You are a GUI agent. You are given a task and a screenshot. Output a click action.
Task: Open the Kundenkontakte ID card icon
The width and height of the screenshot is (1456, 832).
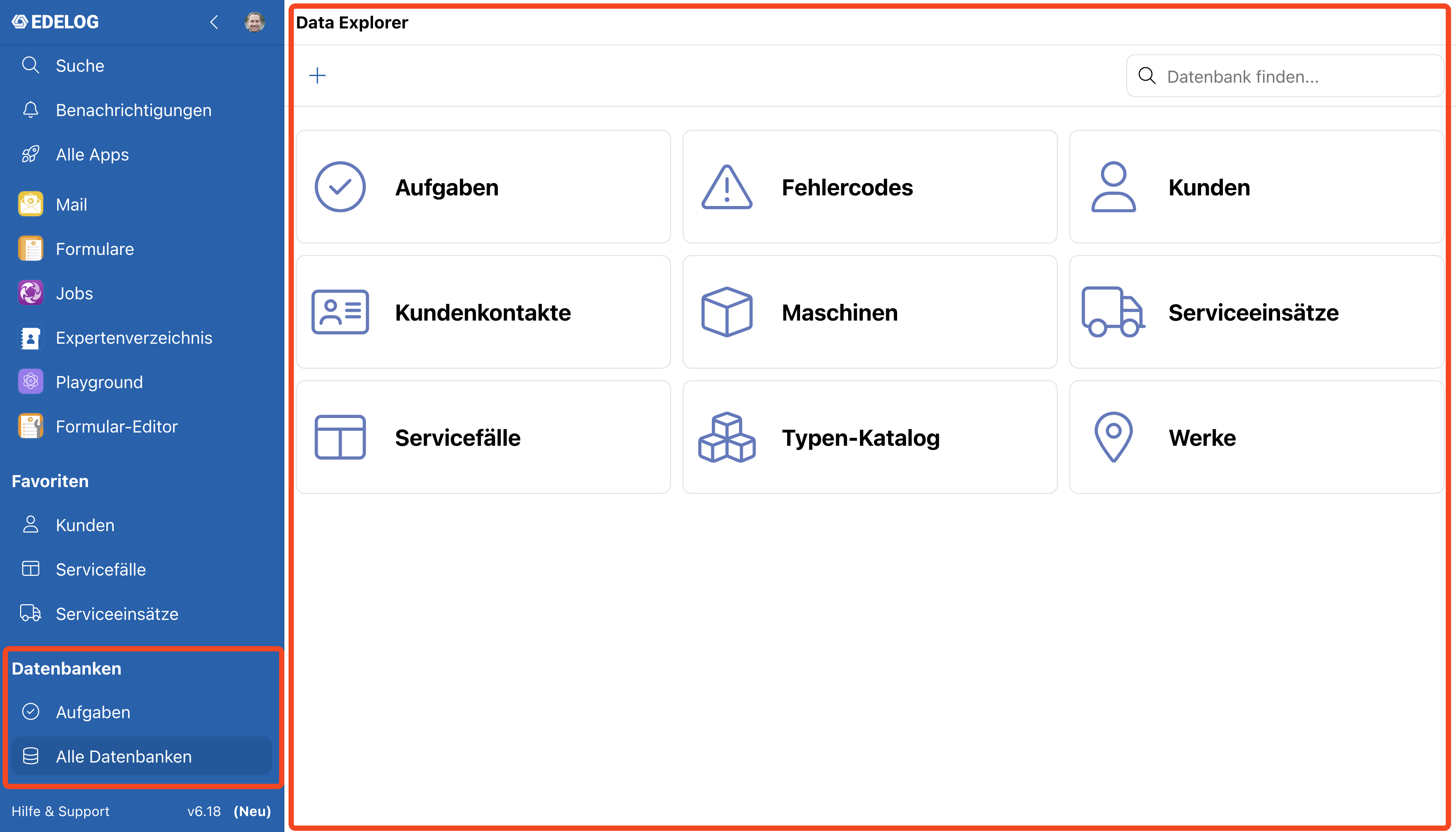click(x=340, y=312)
